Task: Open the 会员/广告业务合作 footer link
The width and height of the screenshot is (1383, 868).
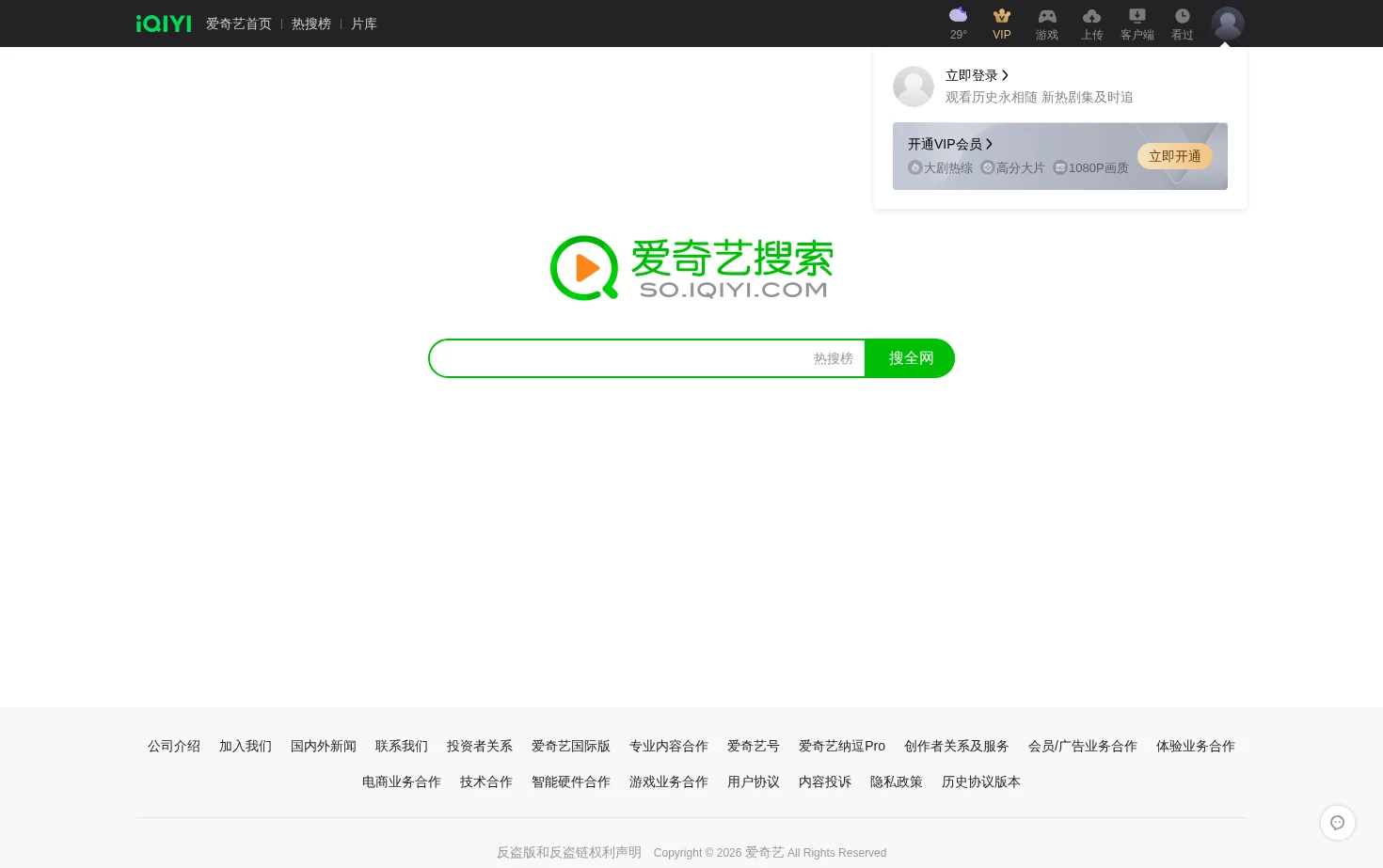Action: [1083, 746]
